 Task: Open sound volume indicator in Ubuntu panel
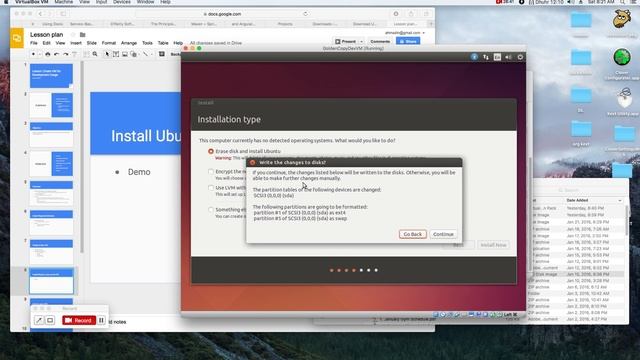508,57
